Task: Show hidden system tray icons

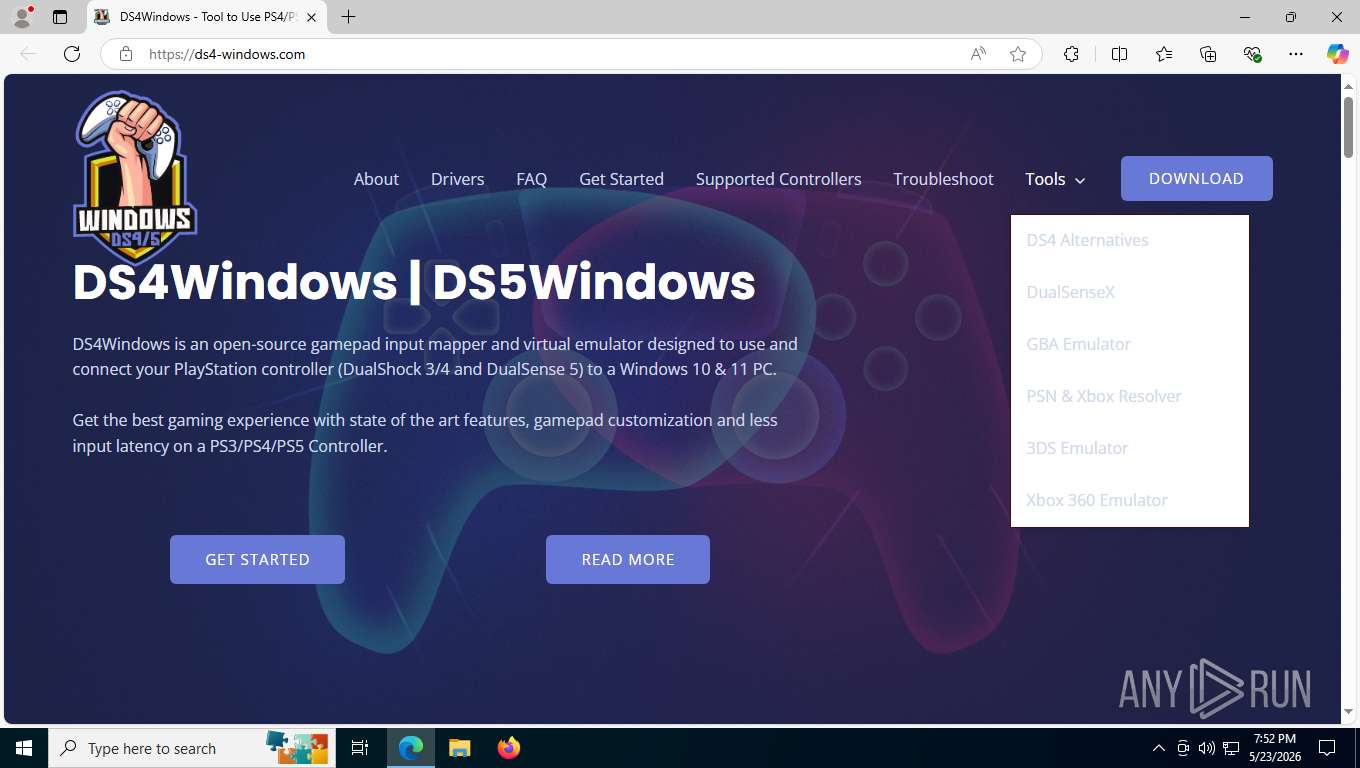Action: click(1159, 748)
